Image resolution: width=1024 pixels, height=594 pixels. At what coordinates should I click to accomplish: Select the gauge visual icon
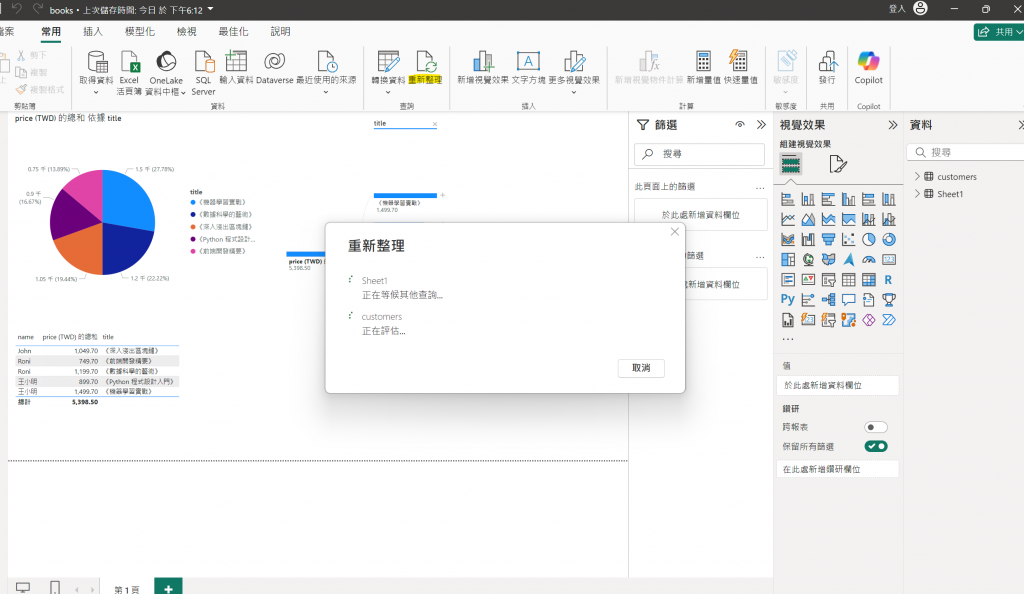[x=869, y=260]
